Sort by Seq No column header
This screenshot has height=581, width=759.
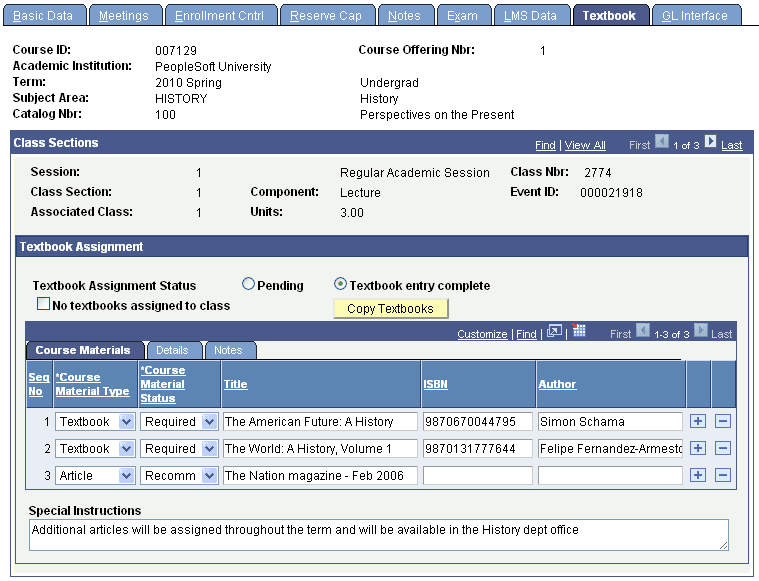[x=39, y=384]
